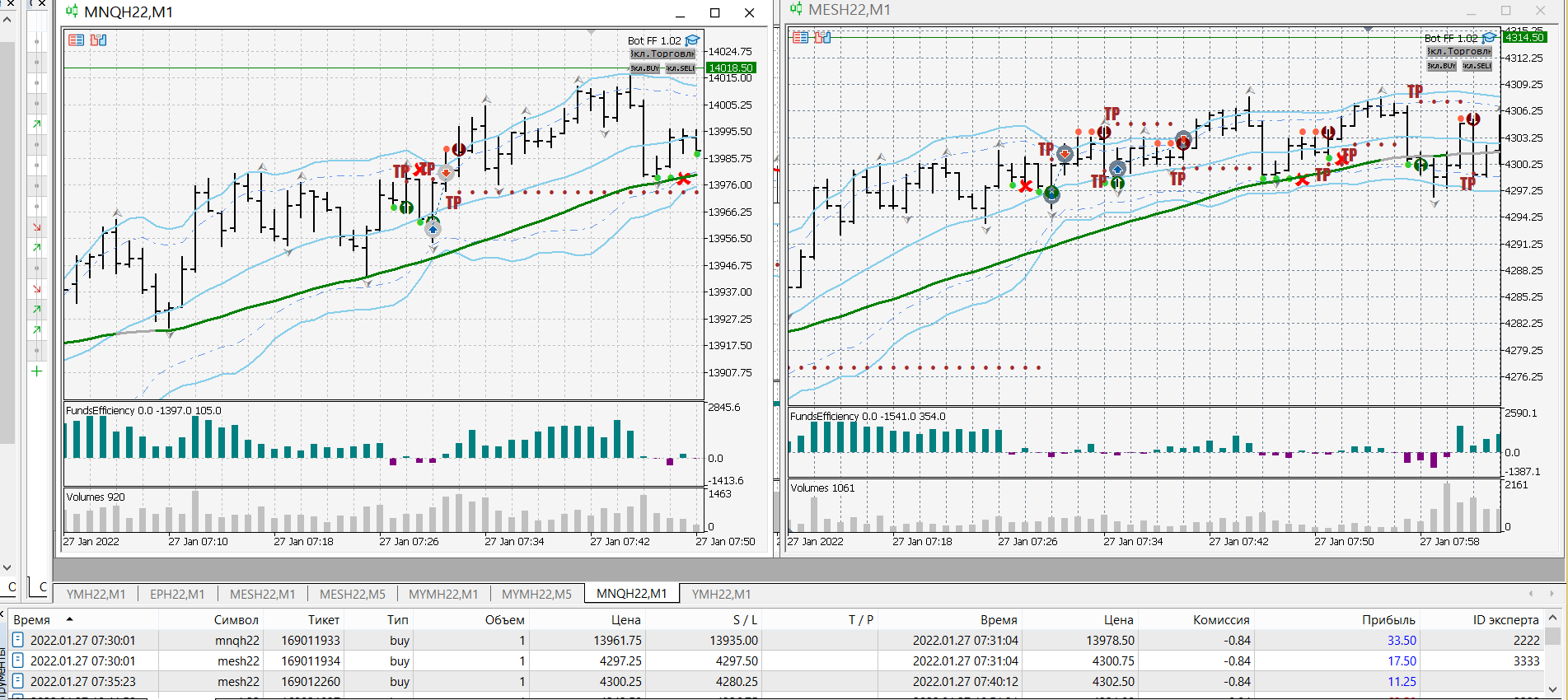The width and height of the screenshot is (1568, 700).
Task: Click document icon of the mnqh22 trade row
Action: click(x=17, y=640)
